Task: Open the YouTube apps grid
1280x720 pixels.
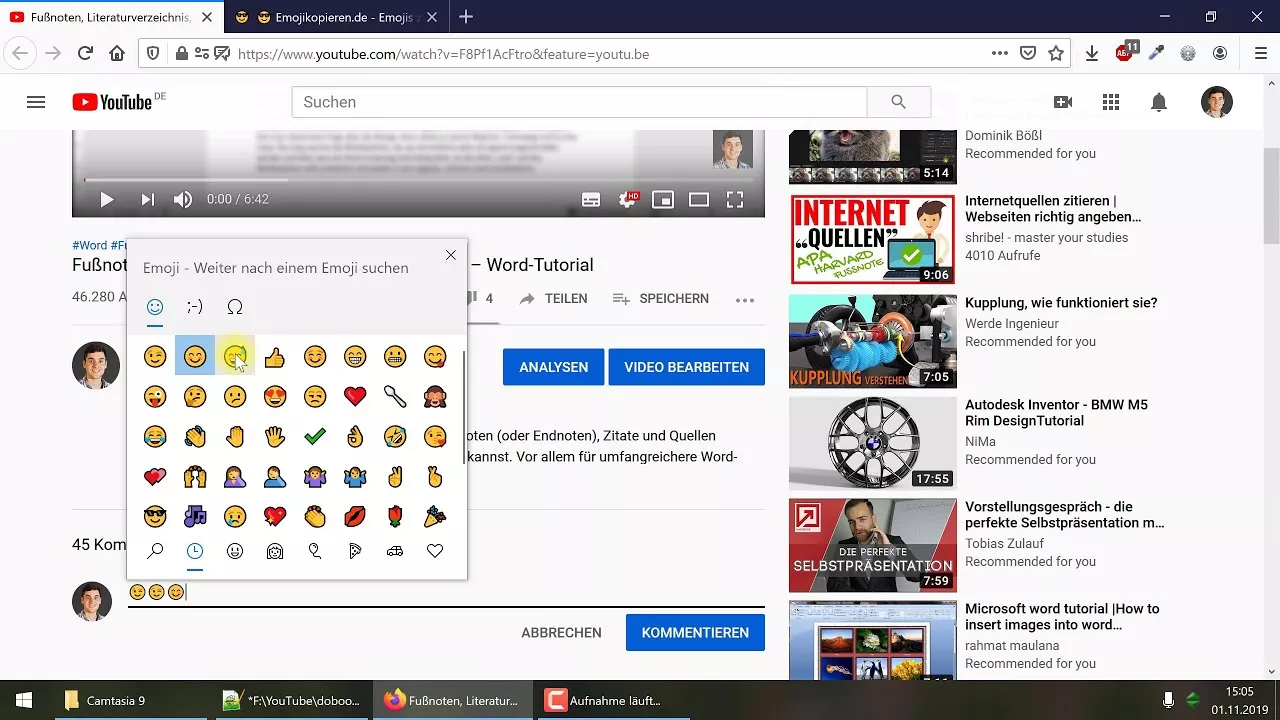Action: (x=1110, y=102)
